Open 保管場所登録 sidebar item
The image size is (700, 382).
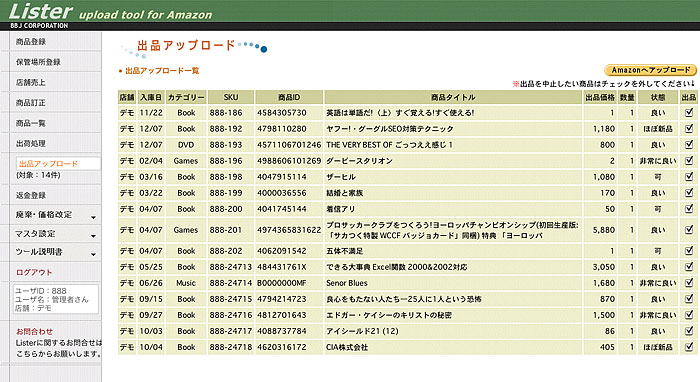pyautogui.click(x=38, y=62)
